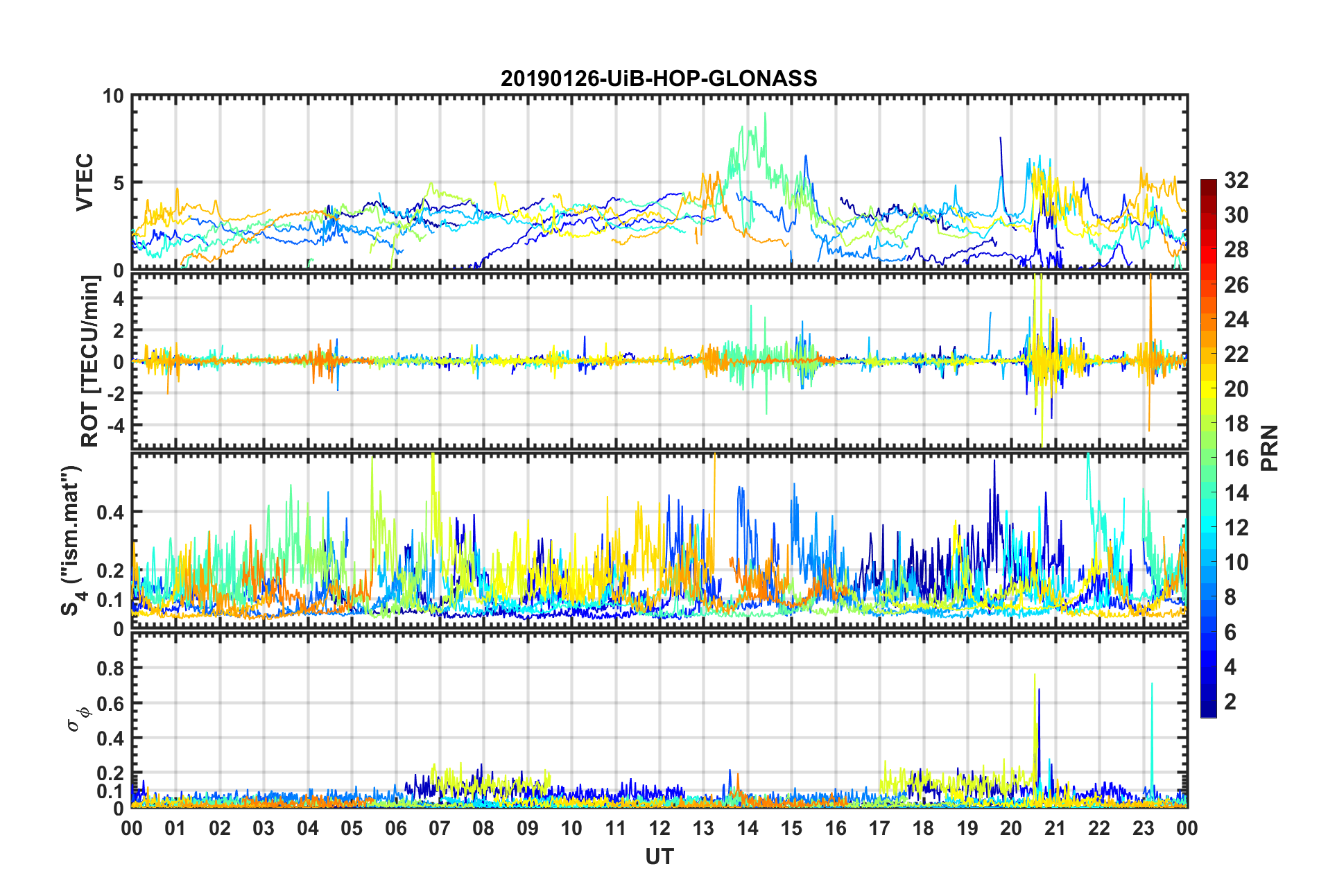Click the S4 ("ism.mat") y-axis label

pos(72,541)
